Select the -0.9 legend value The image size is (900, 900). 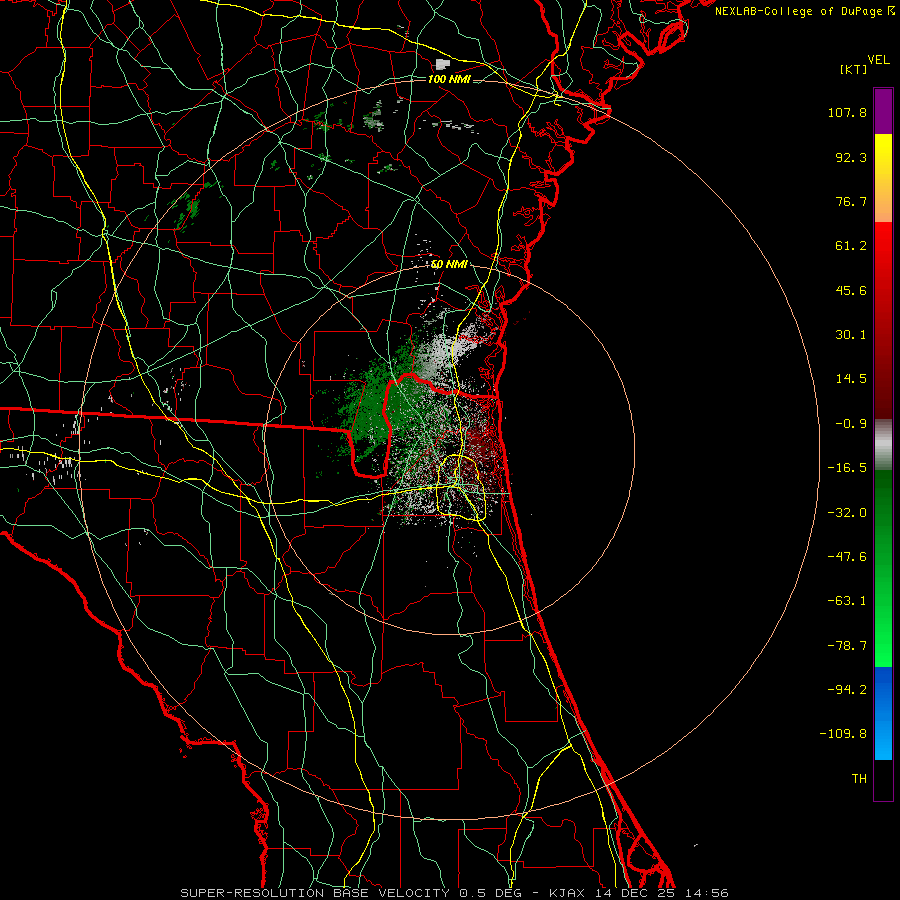[851, 424]
